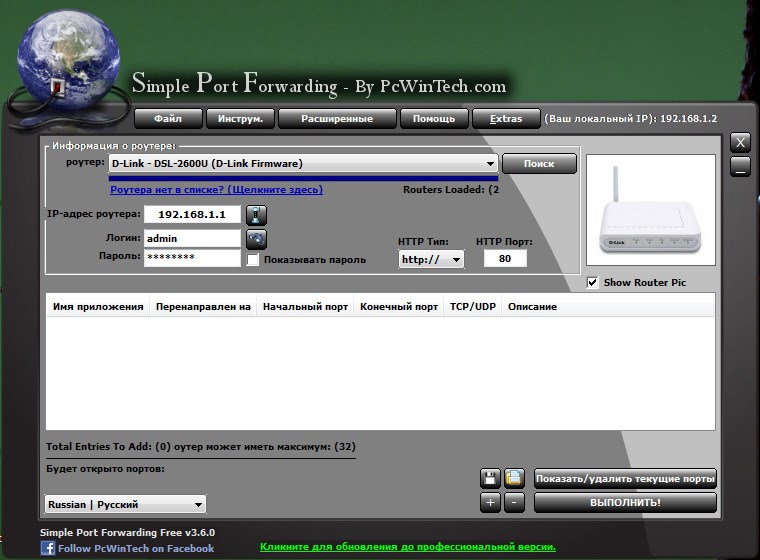Click the D-Link router picture thumbnail

(x=650, y=215)
